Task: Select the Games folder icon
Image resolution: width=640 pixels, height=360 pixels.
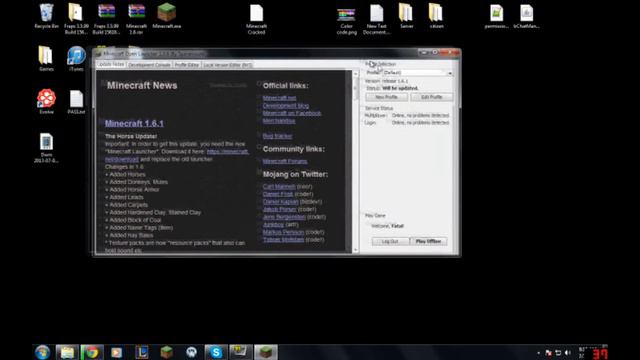Action: (x=46, y=59)
